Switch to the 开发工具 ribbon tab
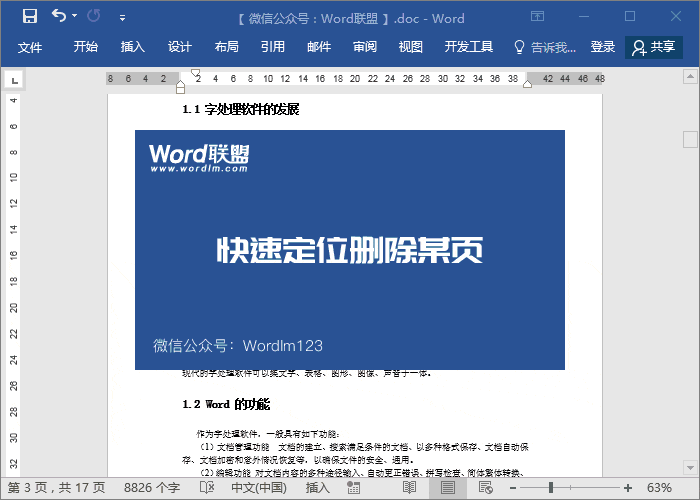Screen dimensions: 700x500 (469, 46)
